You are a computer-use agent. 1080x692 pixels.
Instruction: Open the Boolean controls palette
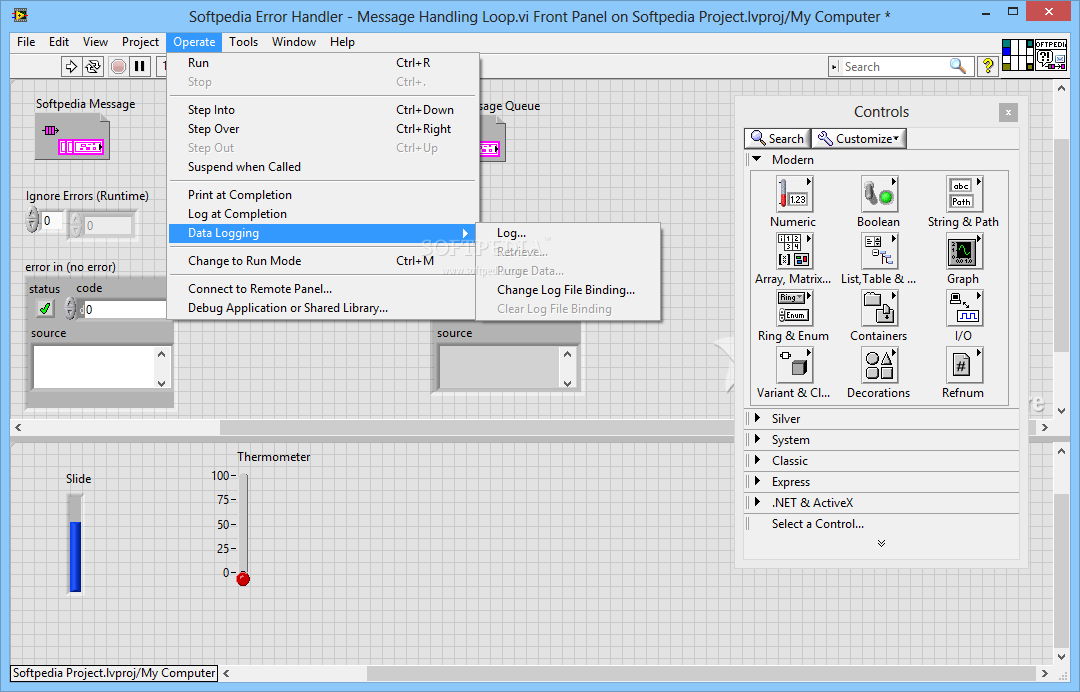pyautogui.click(x=878, y=193)
